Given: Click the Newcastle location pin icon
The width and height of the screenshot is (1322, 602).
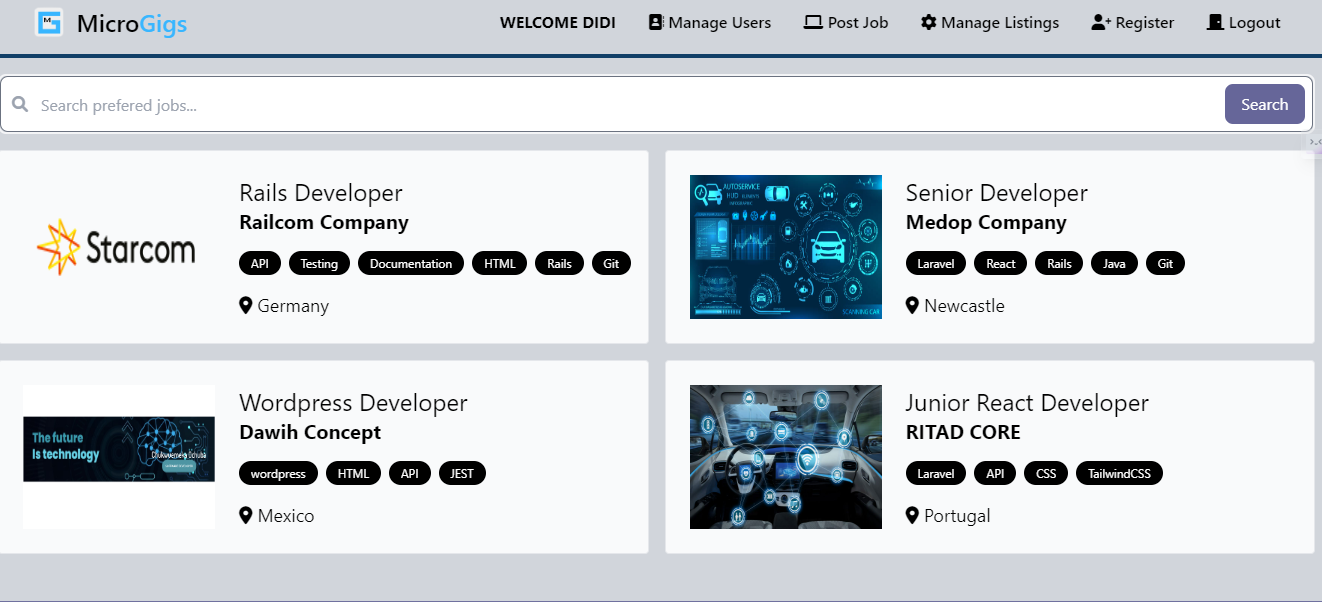Looking at the screenshot, I should [912, 305].
